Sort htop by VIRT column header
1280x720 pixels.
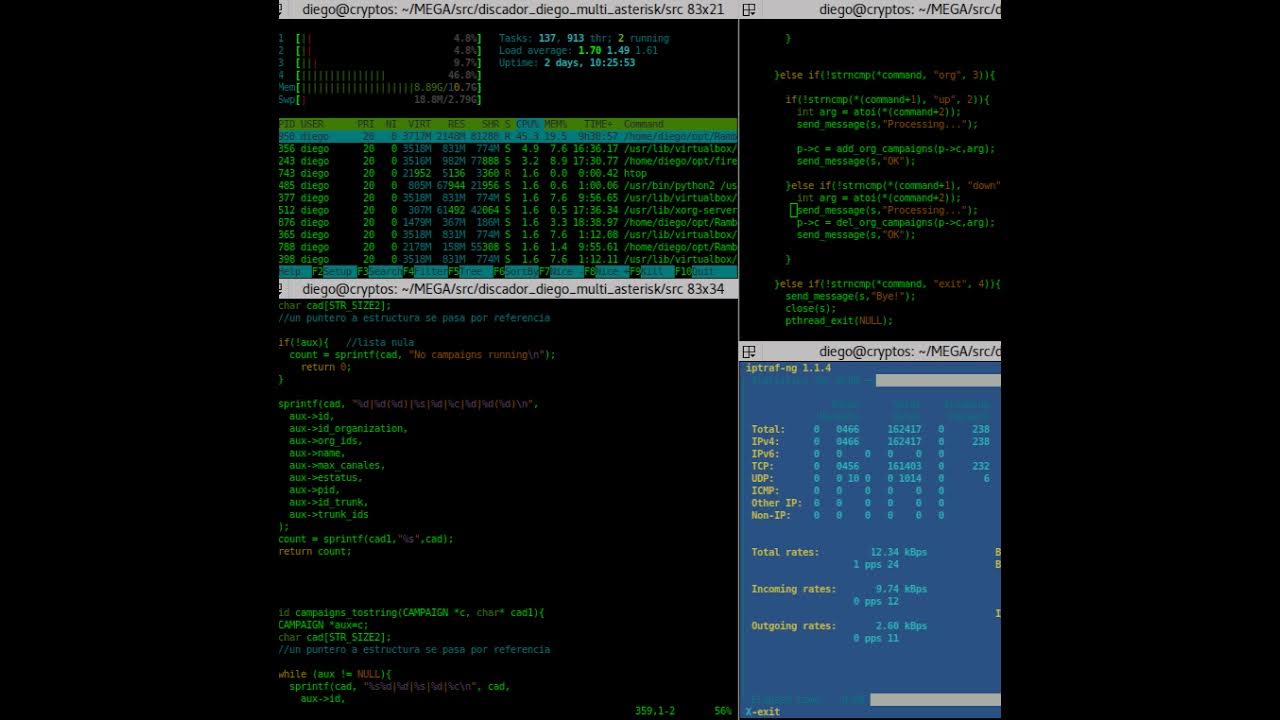coord(419,124)
